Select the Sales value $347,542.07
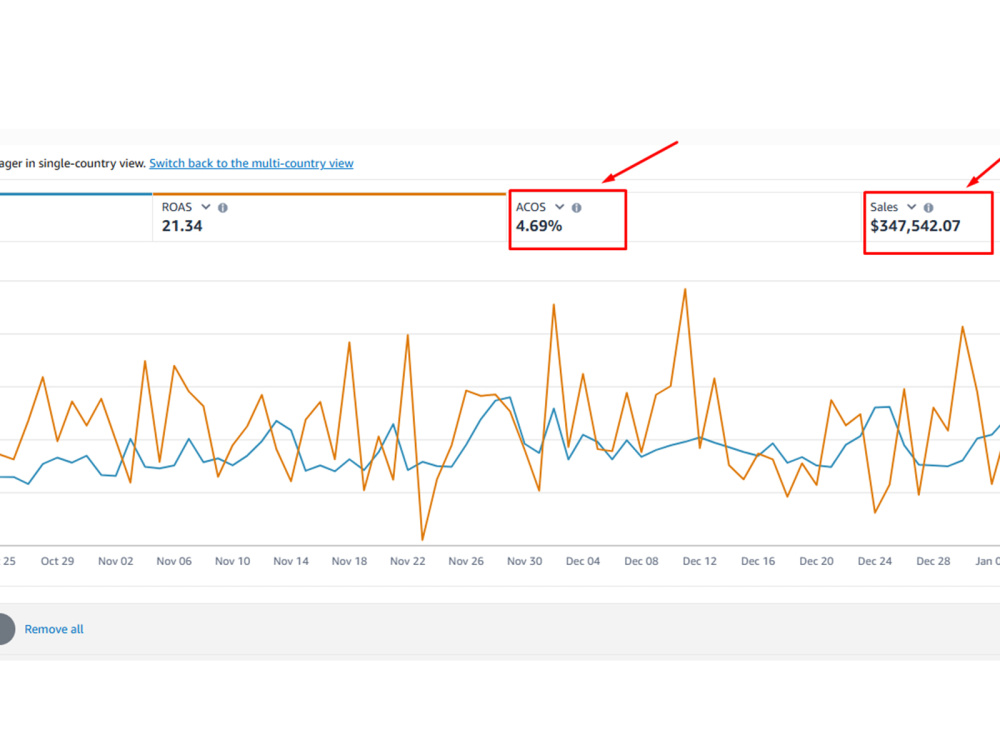 tap(915, 226)
